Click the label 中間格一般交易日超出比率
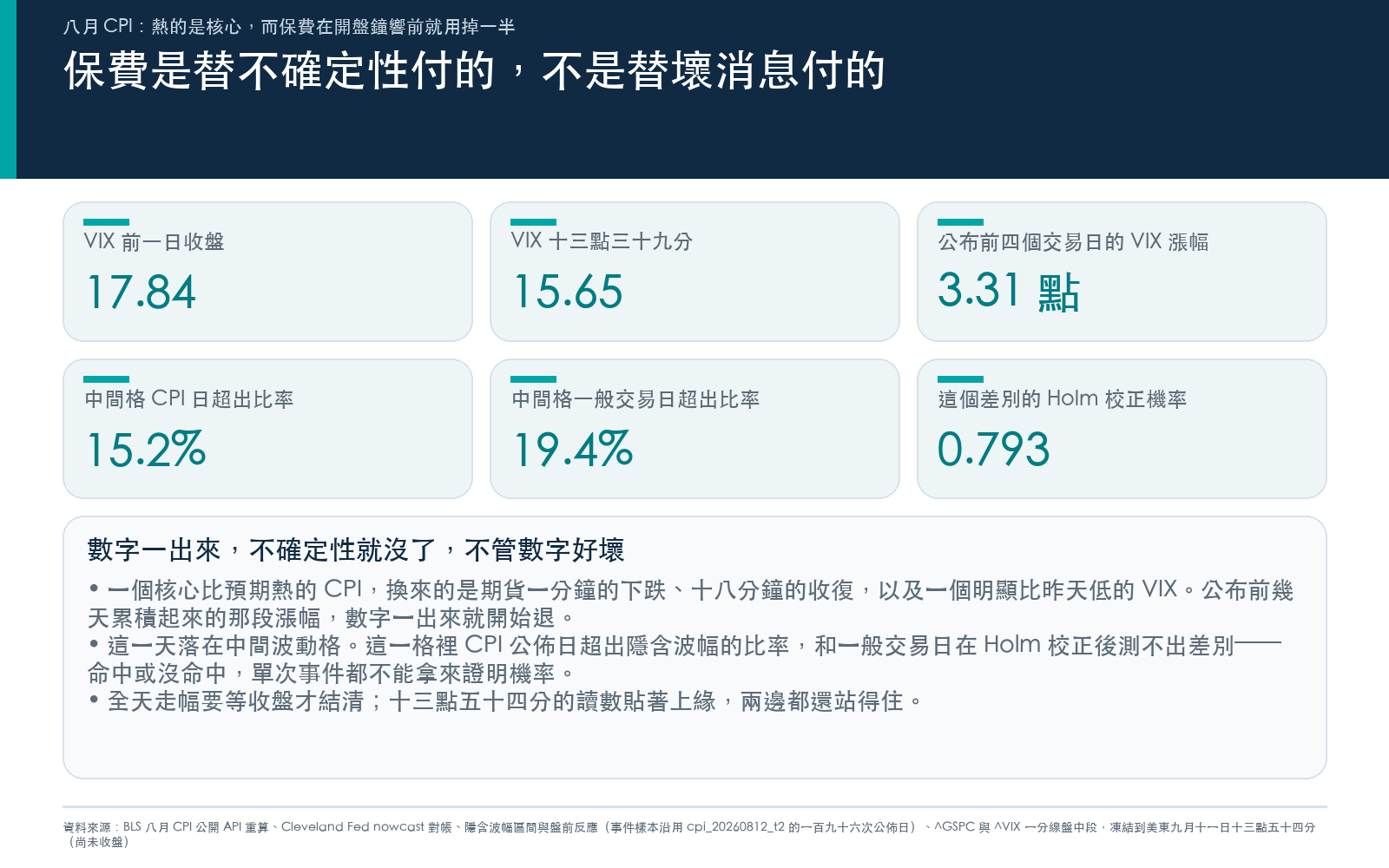The image size is (1389, 868). coord(635,398)
